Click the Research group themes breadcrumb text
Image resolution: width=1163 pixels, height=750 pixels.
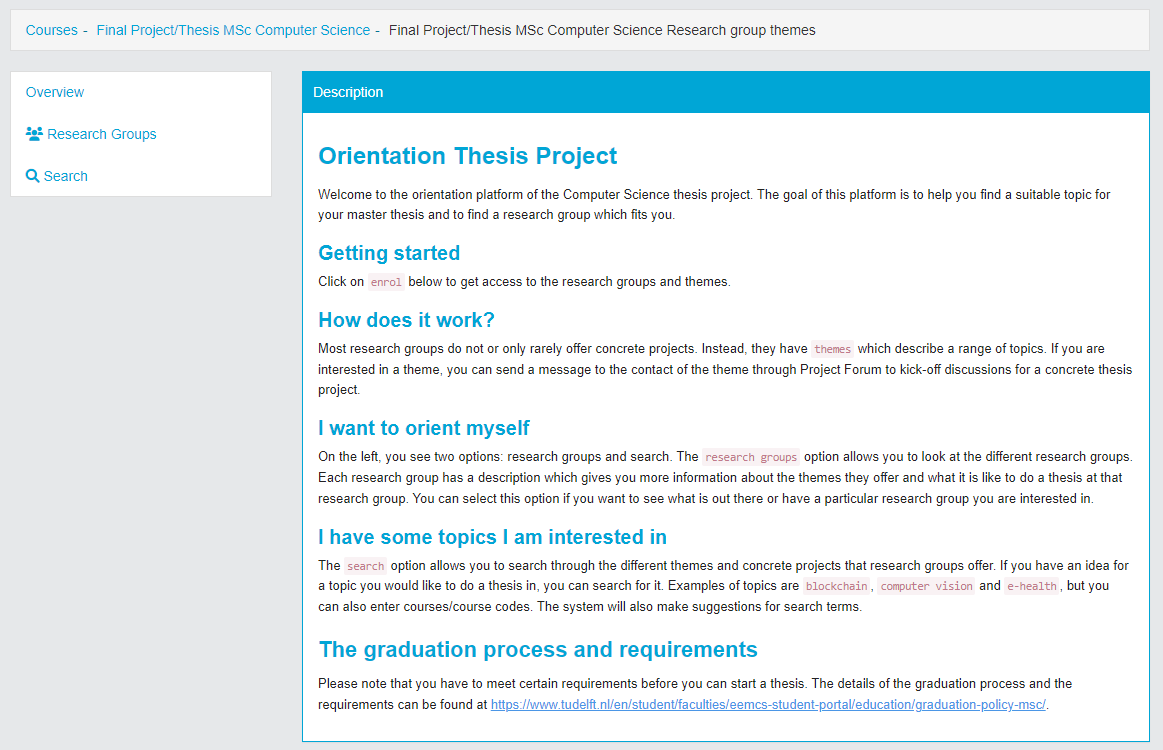pyautogui.click(x=601, y=30)
